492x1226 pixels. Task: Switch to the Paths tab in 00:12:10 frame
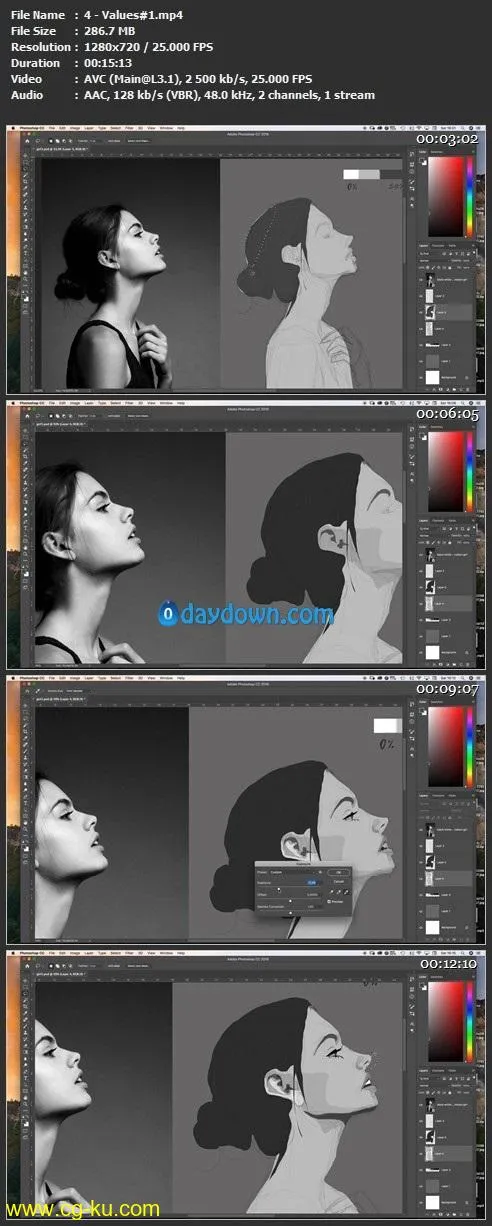(452, 1070)
